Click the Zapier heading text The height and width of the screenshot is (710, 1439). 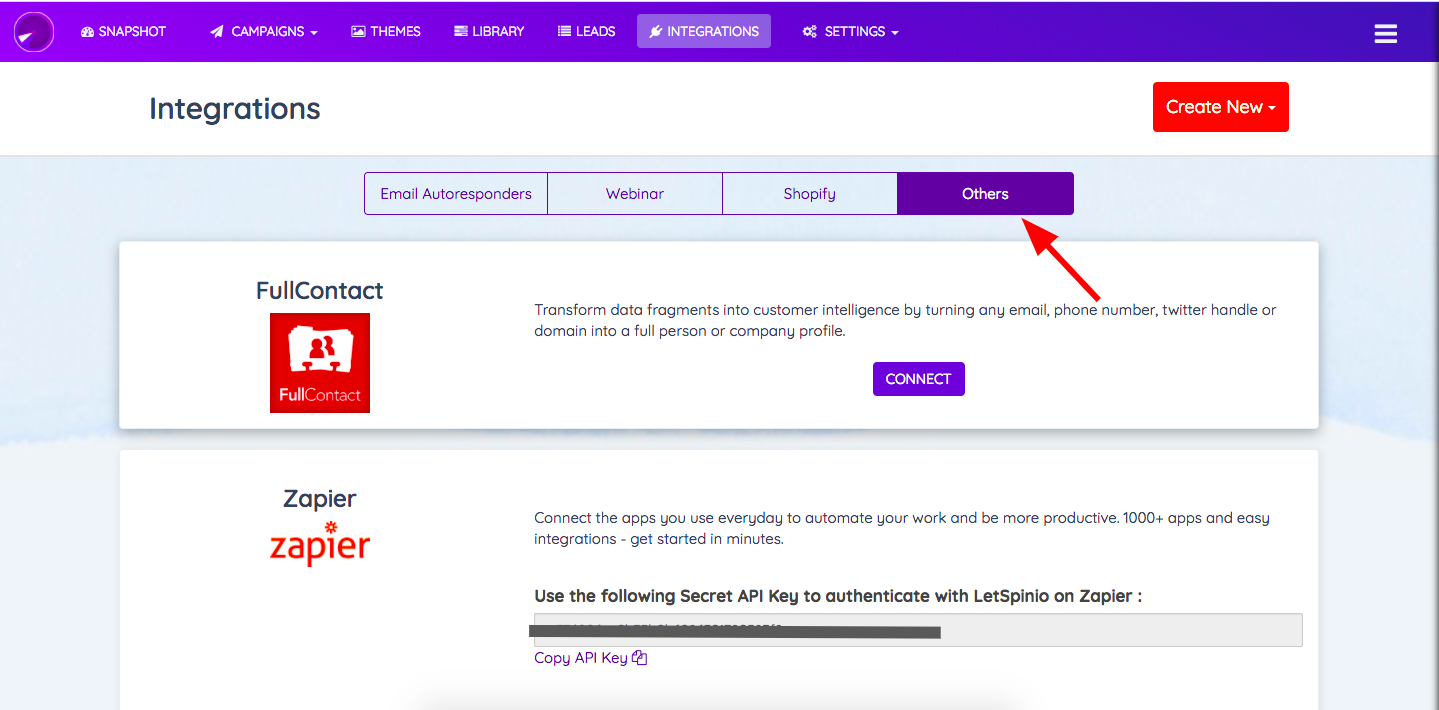(x=320, y=498)
